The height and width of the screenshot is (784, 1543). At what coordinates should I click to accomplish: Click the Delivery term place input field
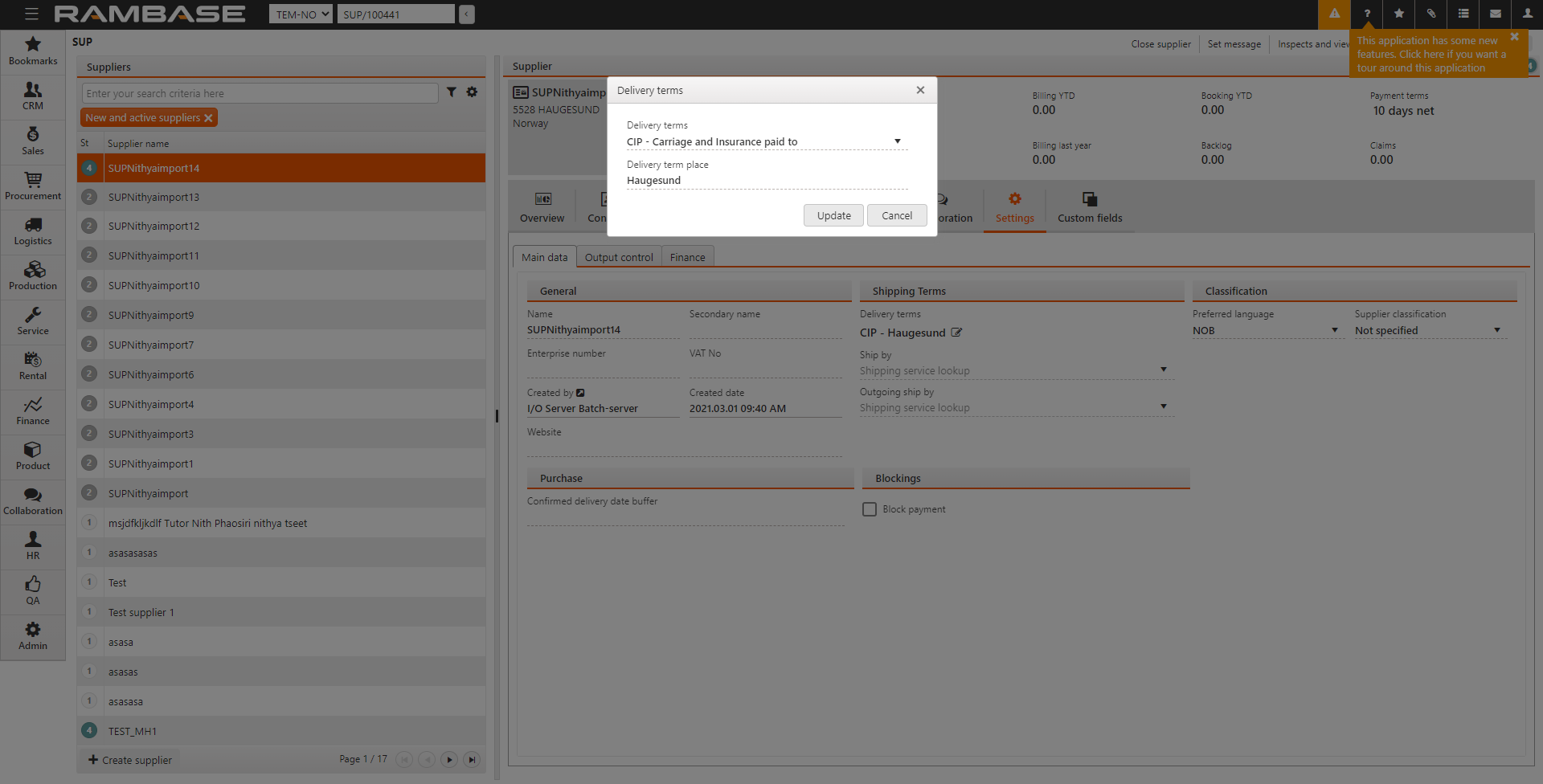click(766, 181)
